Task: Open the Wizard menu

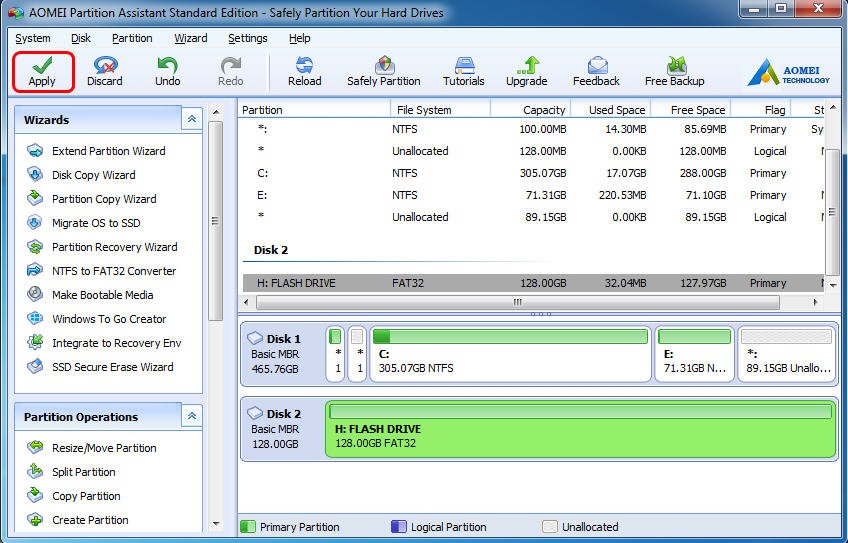Action: [x=190, y=38]
